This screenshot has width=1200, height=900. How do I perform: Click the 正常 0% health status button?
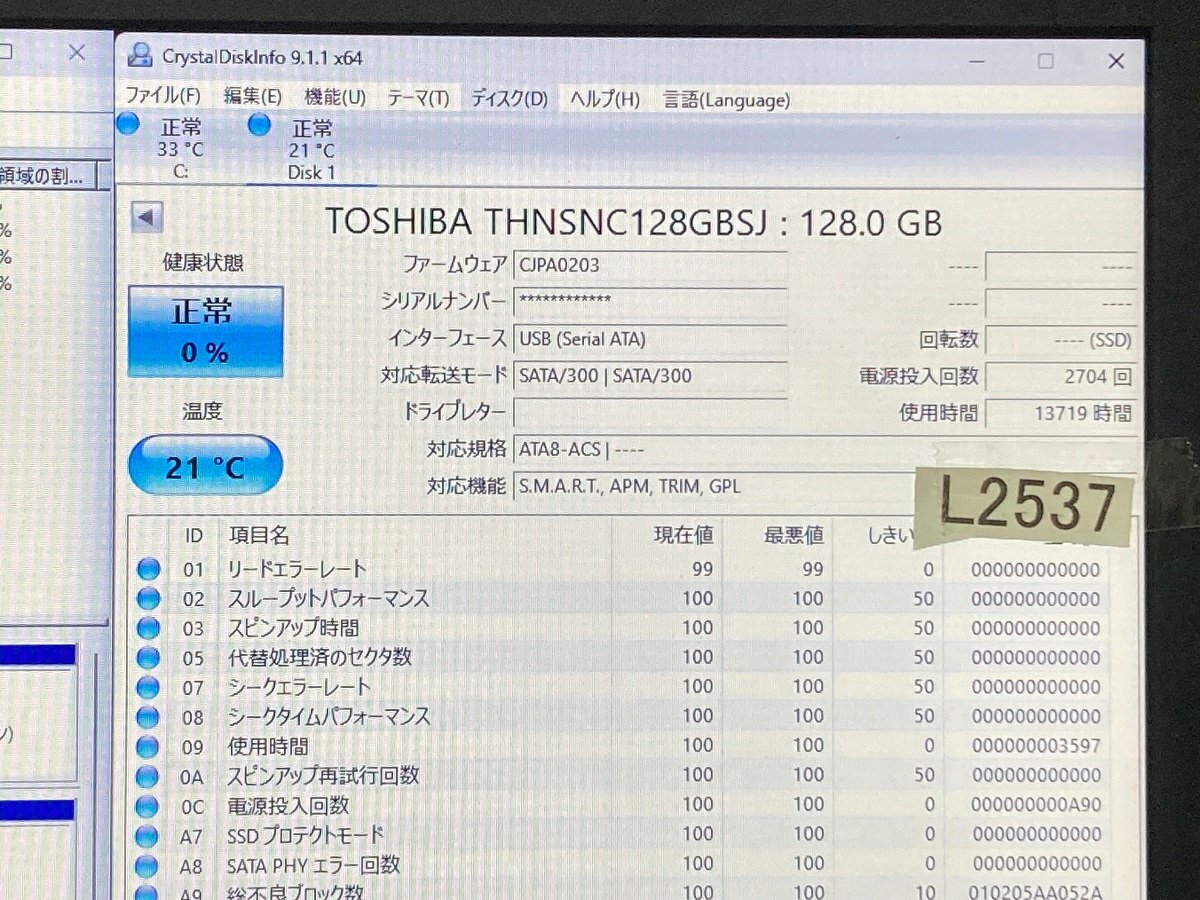(x=205, y=331)
